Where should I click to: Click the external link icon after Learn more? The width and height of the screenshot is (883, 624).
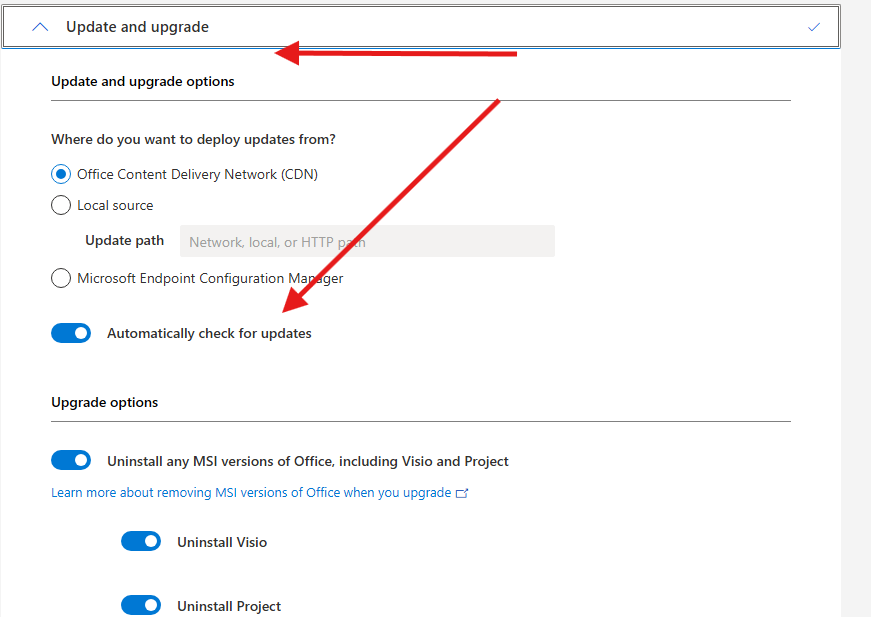pos(462,493)
